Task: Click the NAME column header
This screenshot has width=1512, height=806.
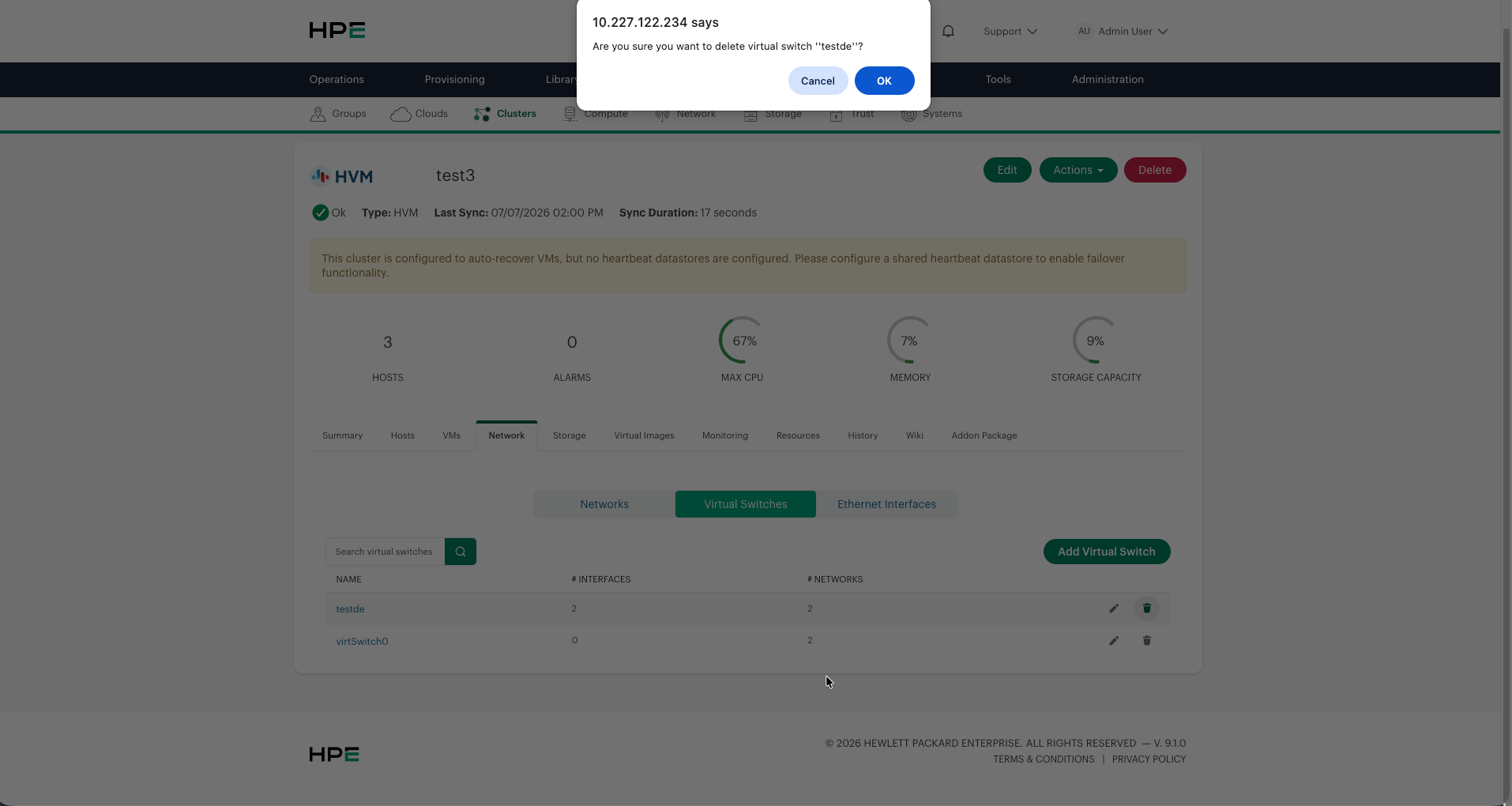Action: 348,579
